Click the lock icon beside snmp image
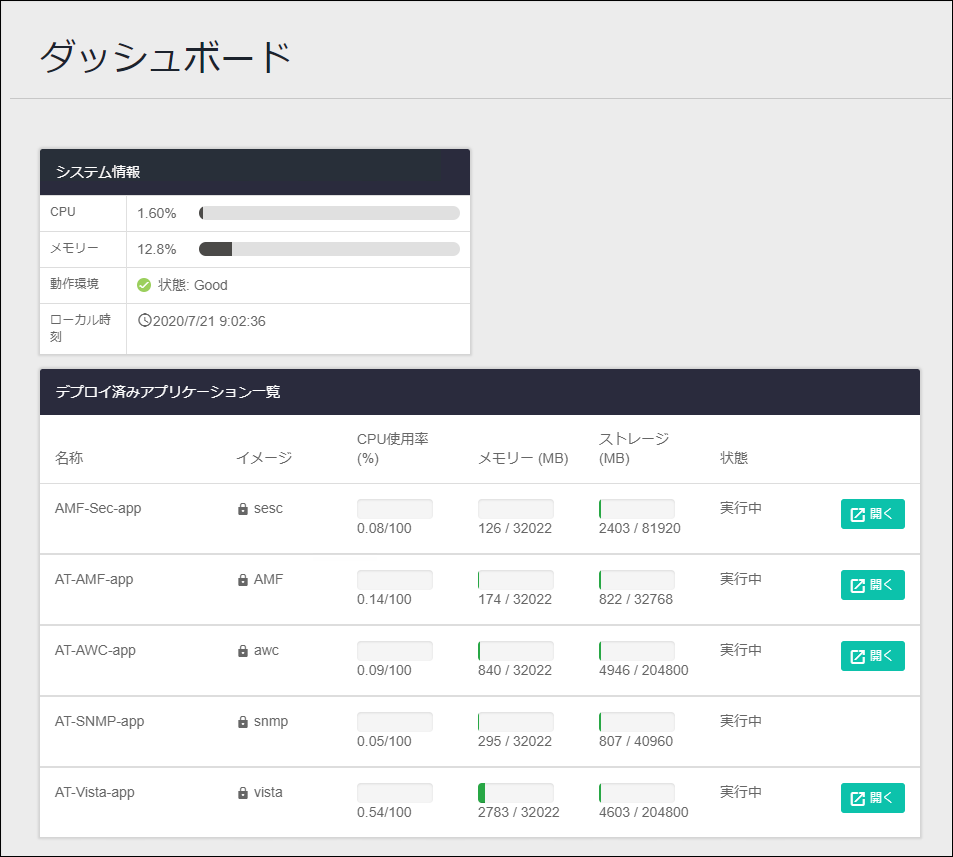953x857 pixels. pos(243,722)
